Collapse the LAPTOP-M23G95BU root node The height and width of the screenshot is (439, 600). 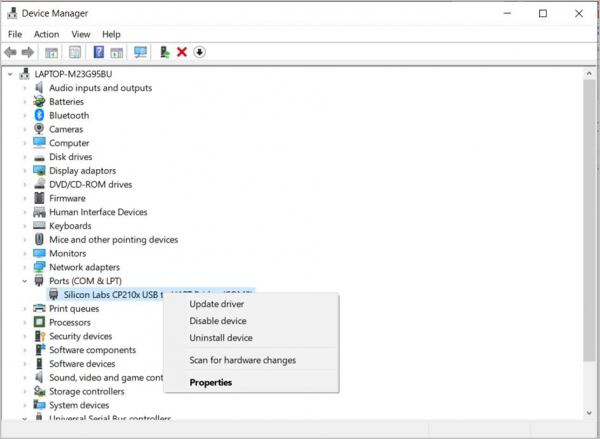(x=10, y=74)
